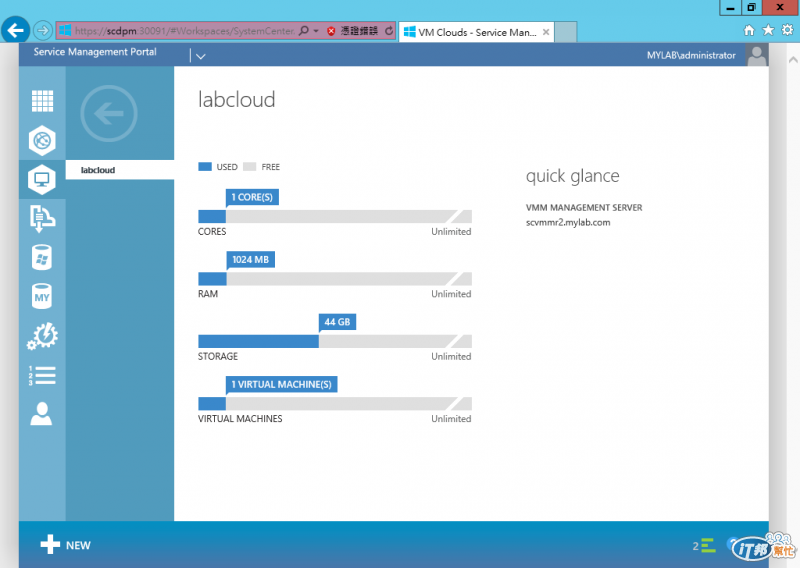Click the address bar search magnifier
Image resolution: width=800 pixels, height=568 pixels.
[304, 31]
